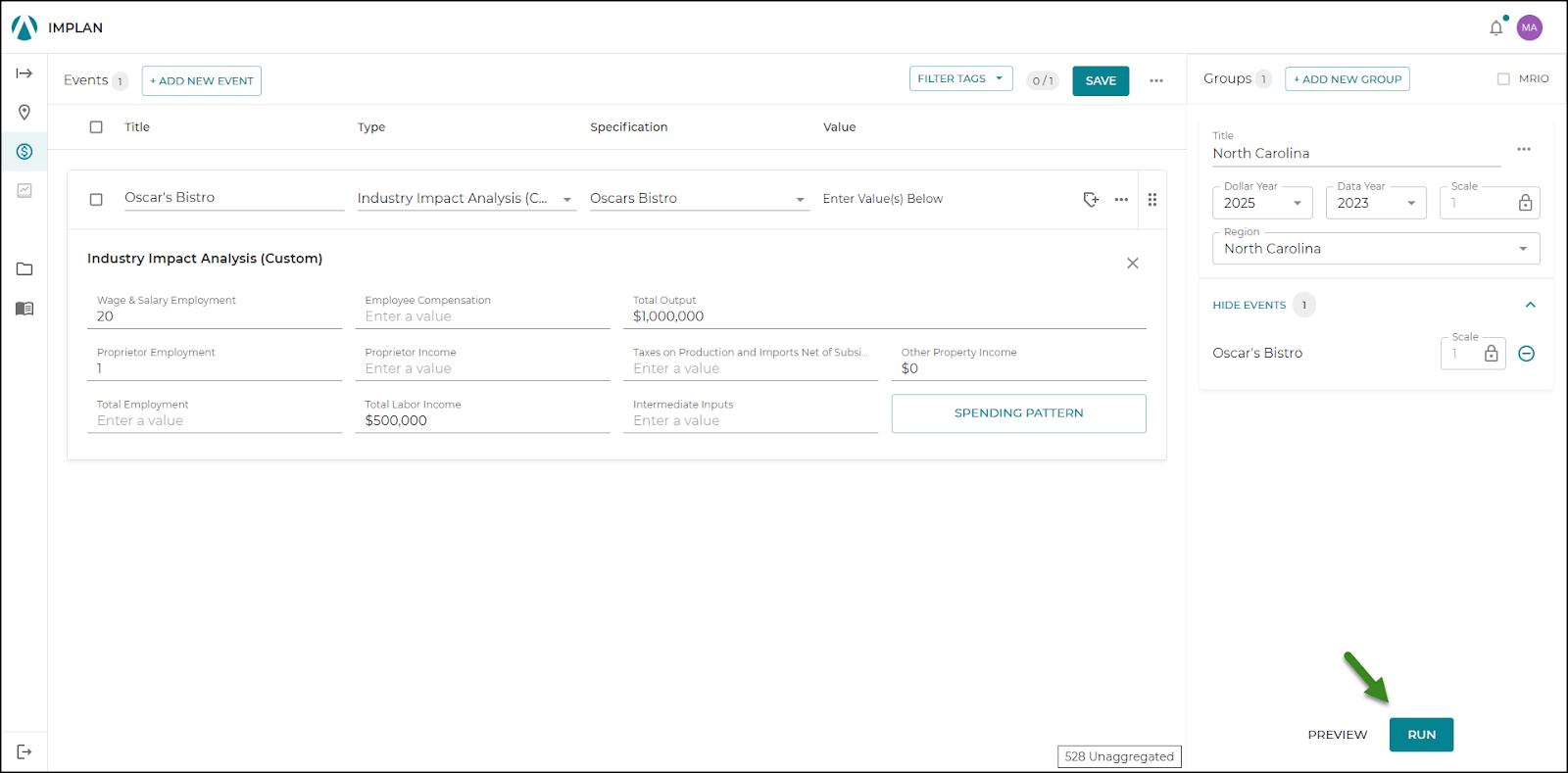The image size is (1568, 773).
Task: Click the Wage & Salary Employment field
Action: click(x=215, y=310)
